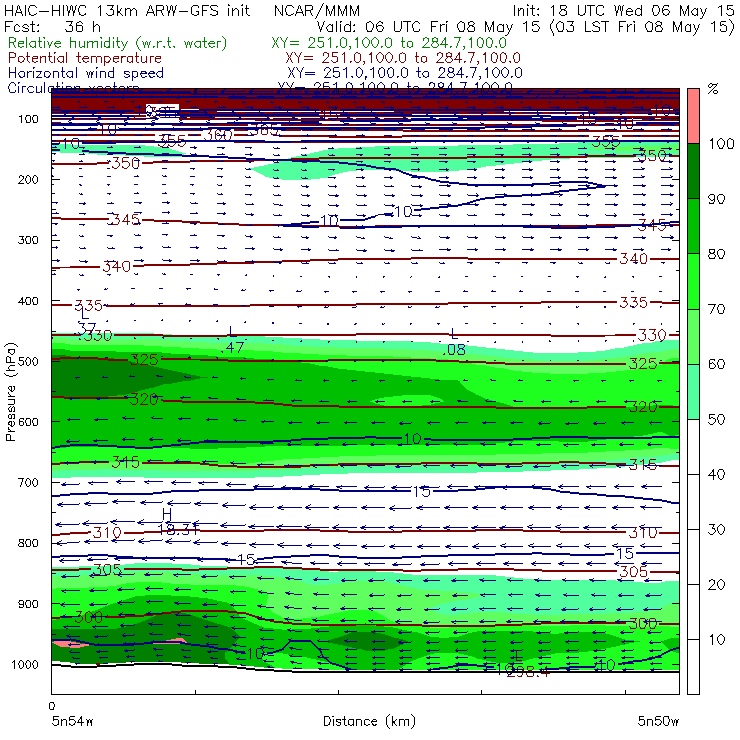This screenshot has width=740, height=740.
Task: Click the red XY coordinates text
Action: click(x=403, y=58)
